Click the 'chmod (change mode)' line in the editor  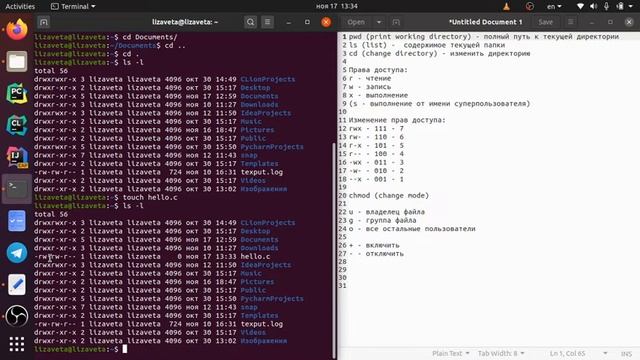click(389, 196)
